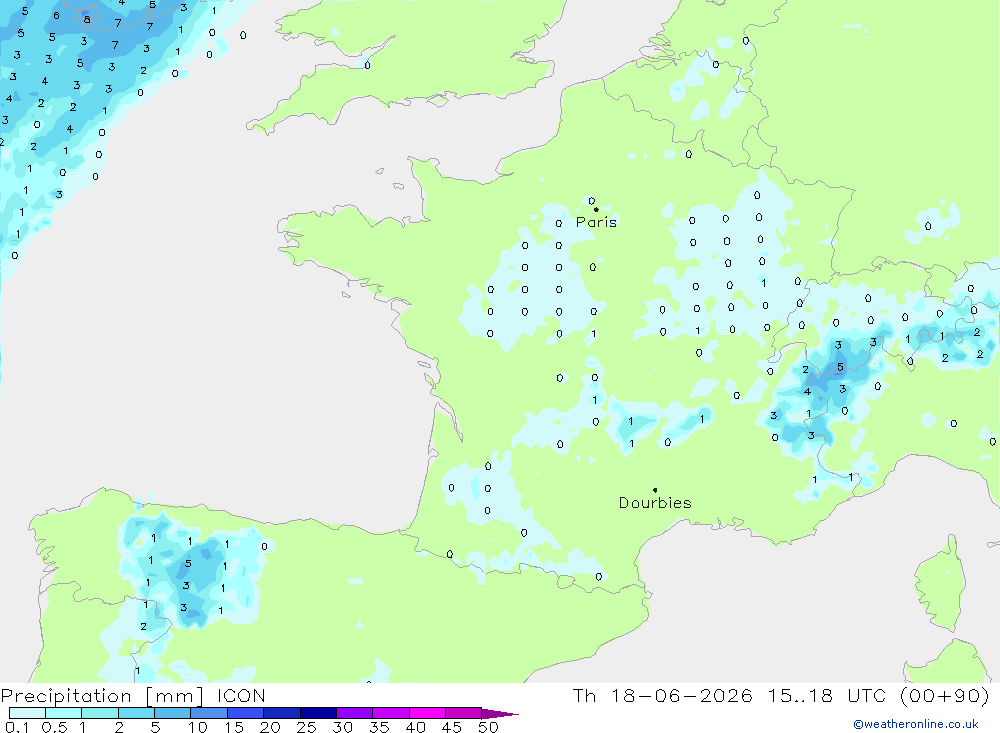Select the Paris location dot marker
This screenshot has height=733, width=1000.
click(x=596, y=209)
